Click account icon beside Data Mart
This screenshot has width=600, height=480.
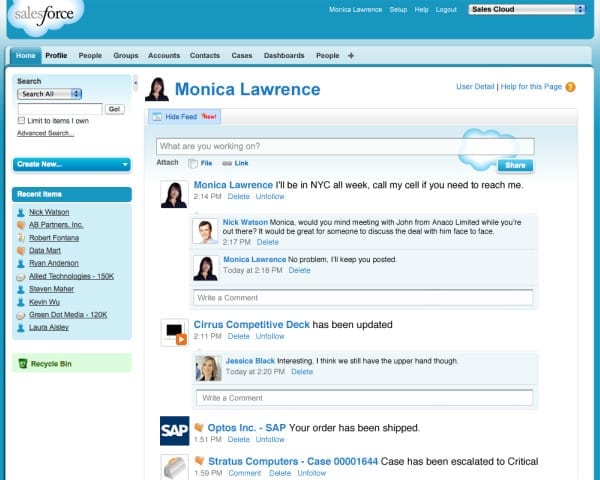tap(21, 251)
